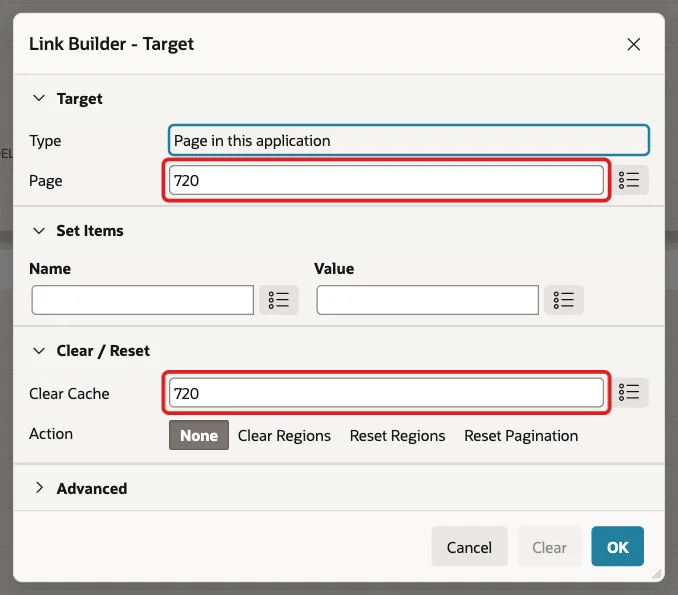
Task: Expand the Advanced section
Action: pos(39,488)
